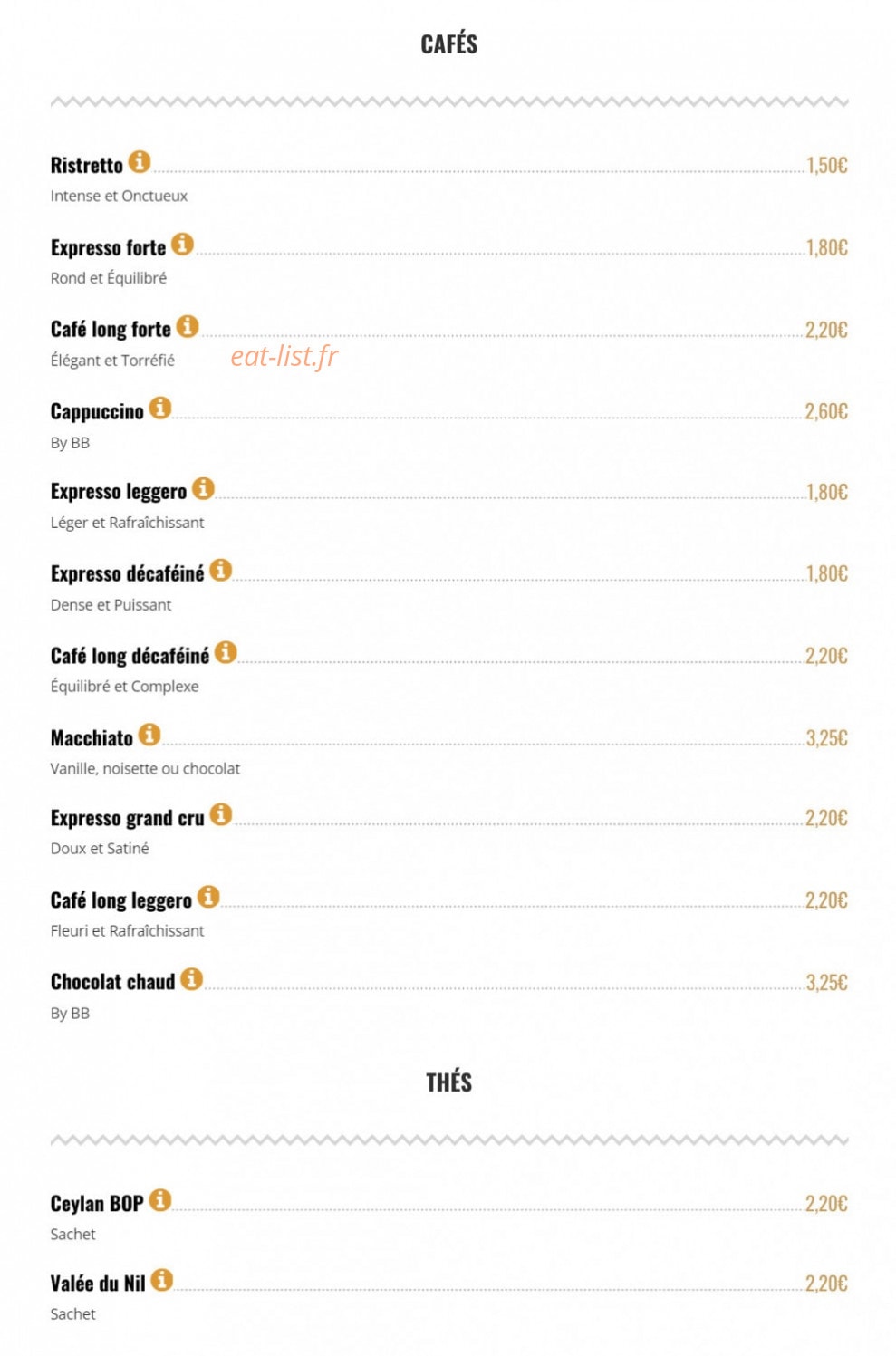Screen dimensions: 896x1356
Task: Open the Macchiato info icon
Action: [x=149, y=735]
